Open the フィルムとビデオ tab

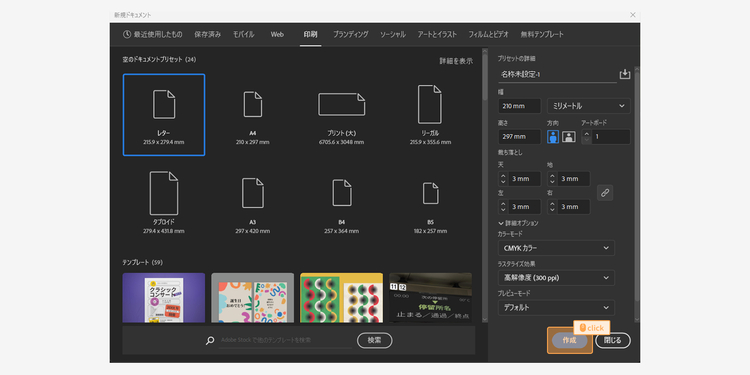coord(488,34)
